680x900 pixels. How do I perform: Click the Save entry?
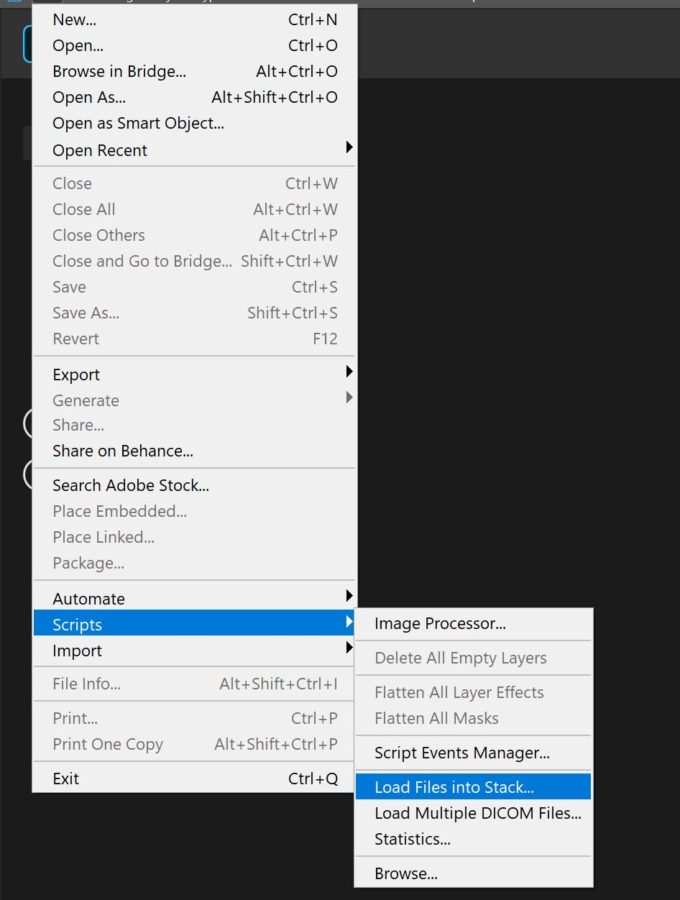(x=195, y=286)
